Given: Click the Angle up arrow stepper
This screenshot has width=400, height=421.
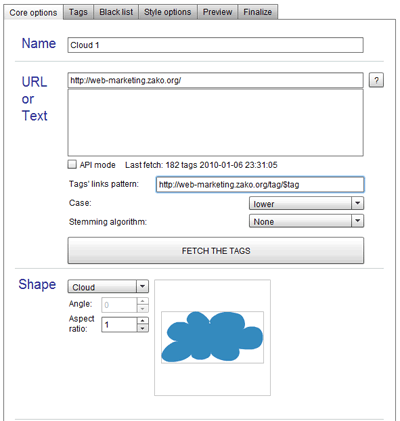Looking at the screenshot, I should tap(143, 301).
